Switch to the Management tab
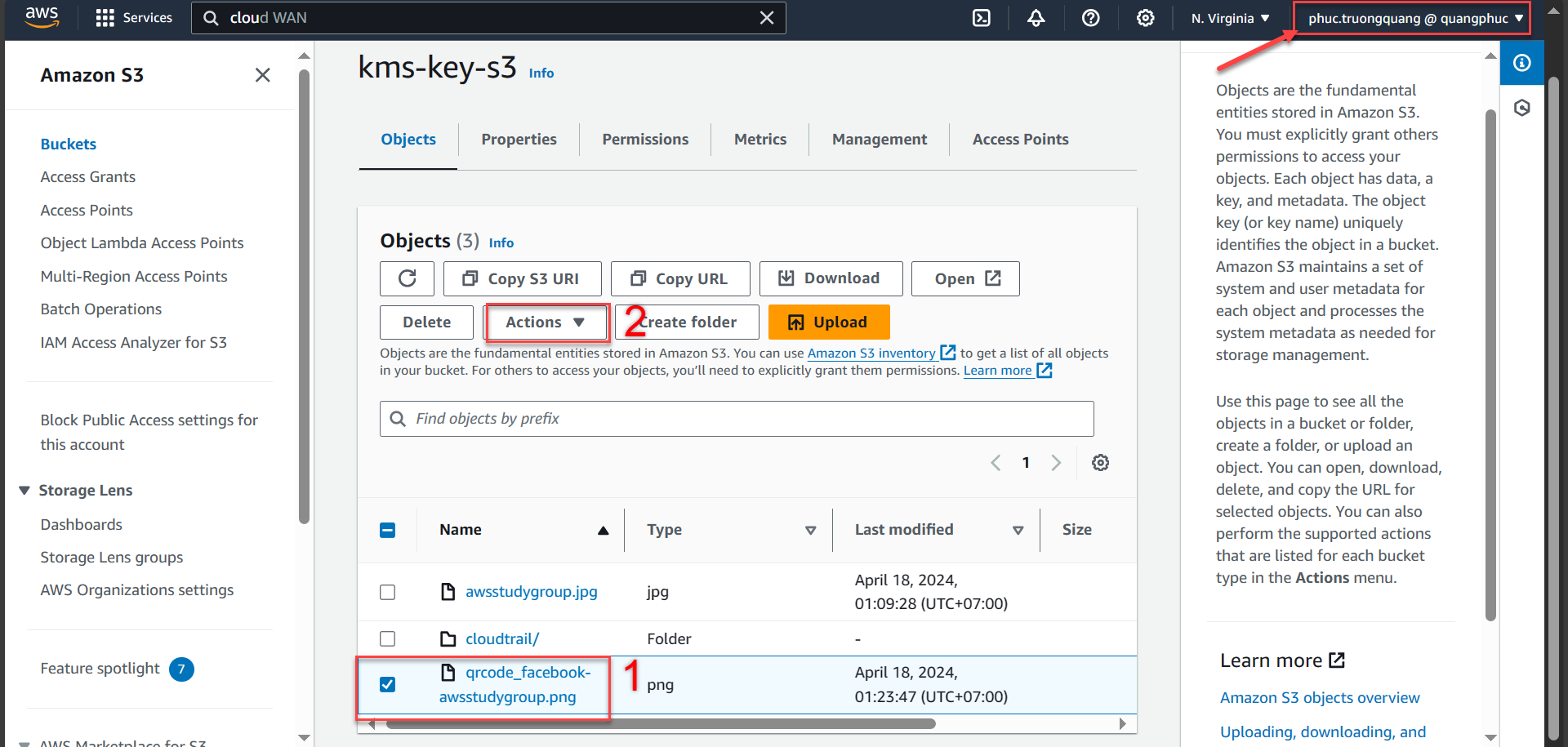Viewport: 1568px width, 747px height. (x=880, y=140)
